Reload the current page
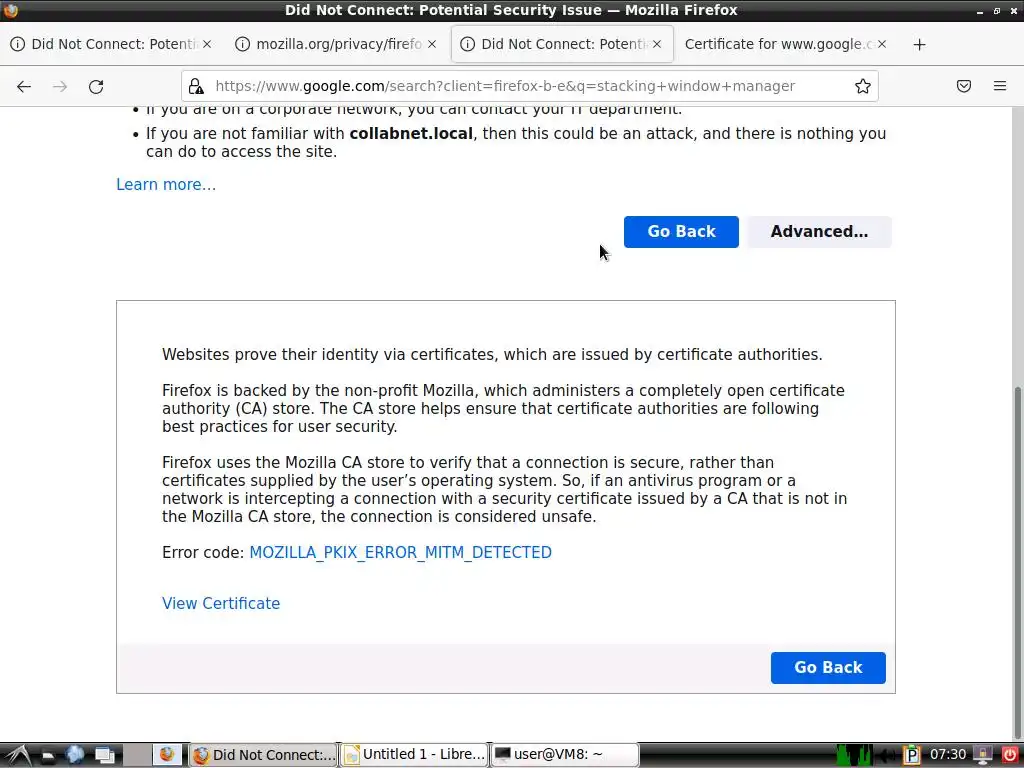 coord(96,86)
